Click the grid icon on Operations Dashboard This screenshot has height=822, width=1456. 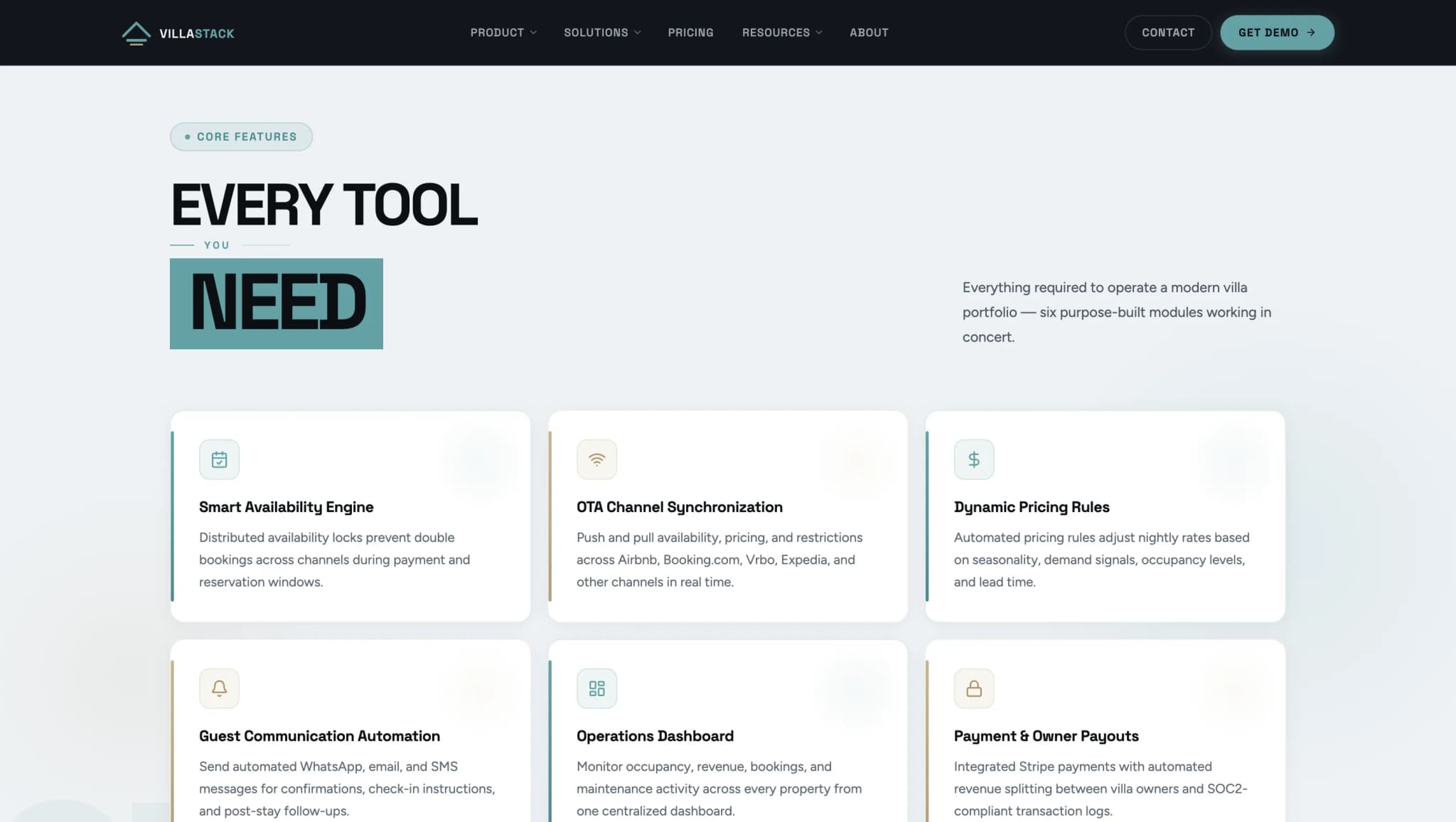(596, 688)
